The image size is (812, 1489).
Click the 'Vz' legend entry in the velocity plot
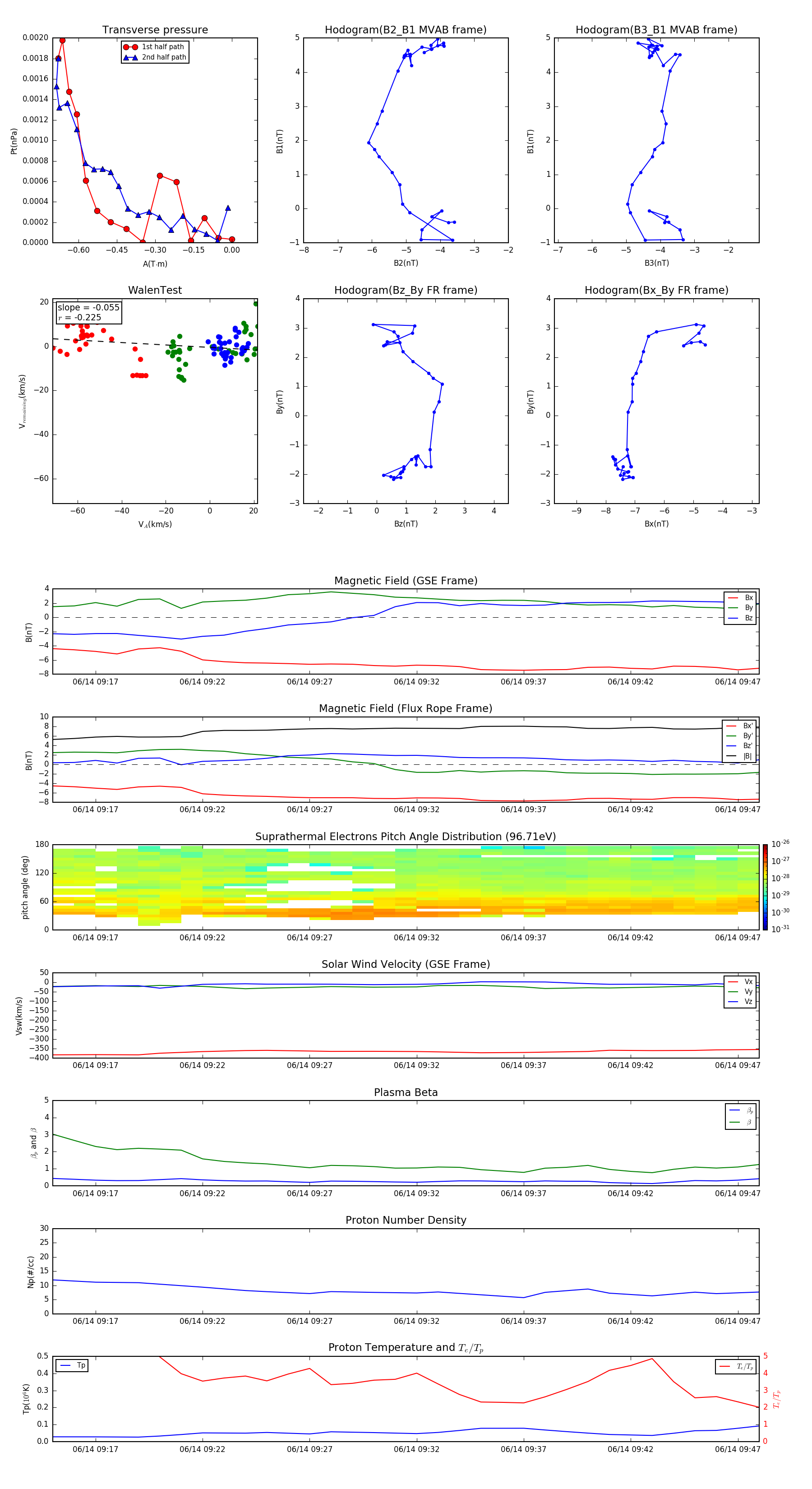click(x=740, y=1002)
